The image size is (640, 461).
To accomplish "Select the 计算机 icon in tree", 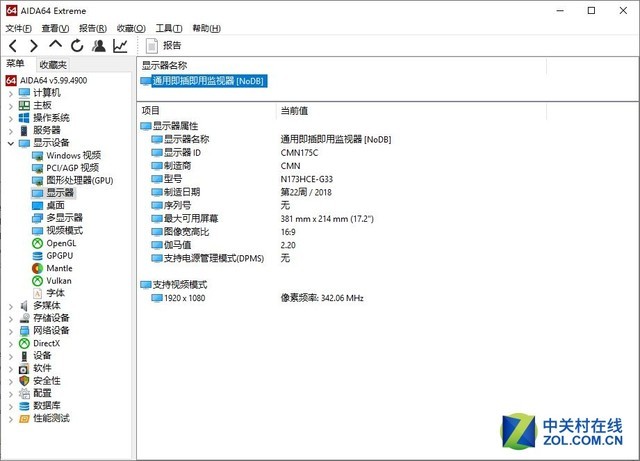I will click(24, 93).
